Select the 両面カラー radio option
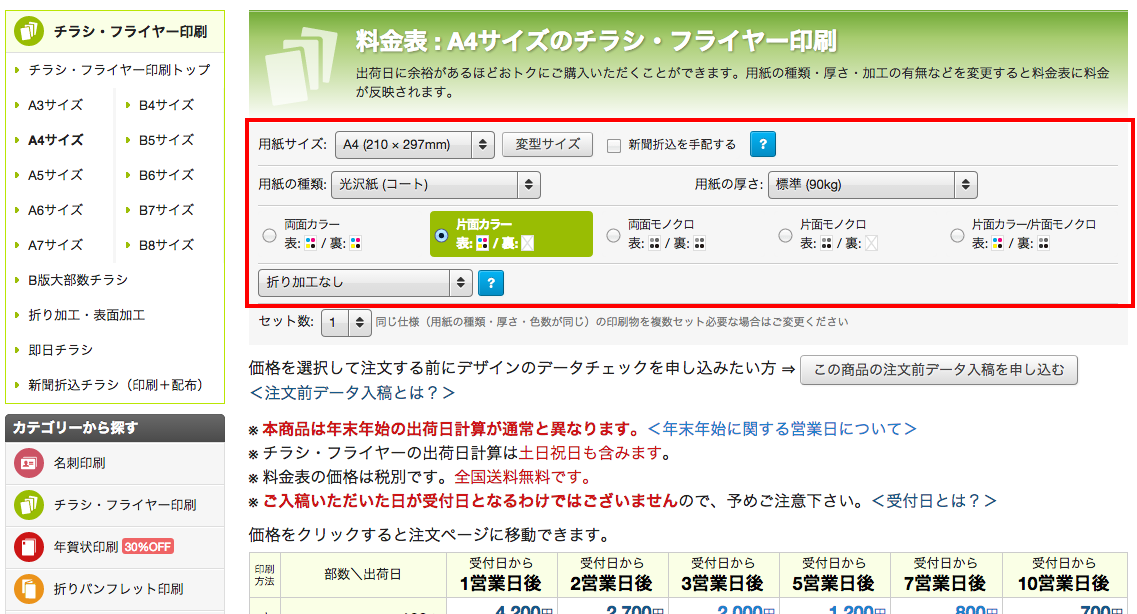The width and height of the screenshot is (1137, 614). coord(269,236)
